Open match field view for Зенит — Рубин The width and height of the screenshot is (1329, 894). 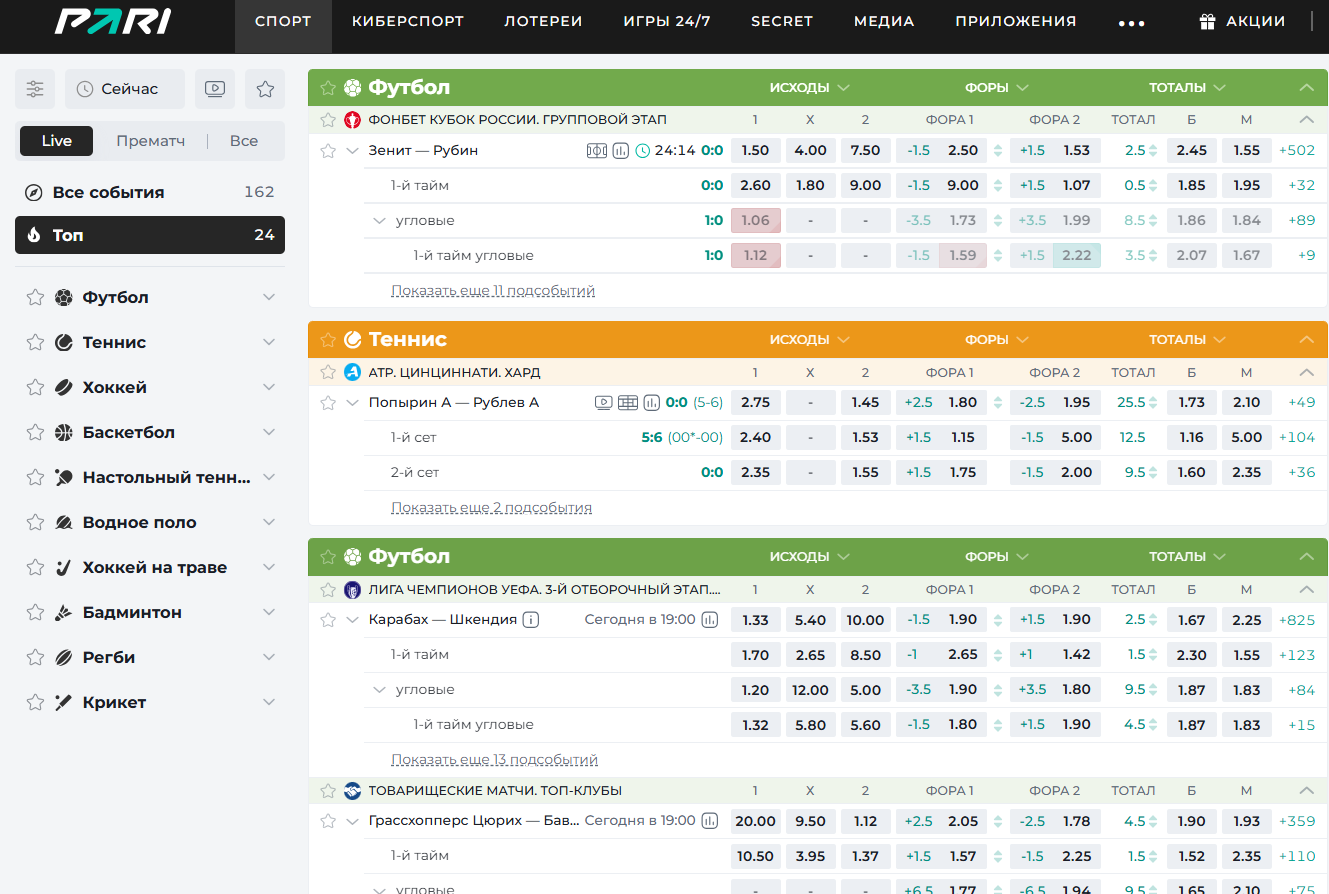[597, 151]
